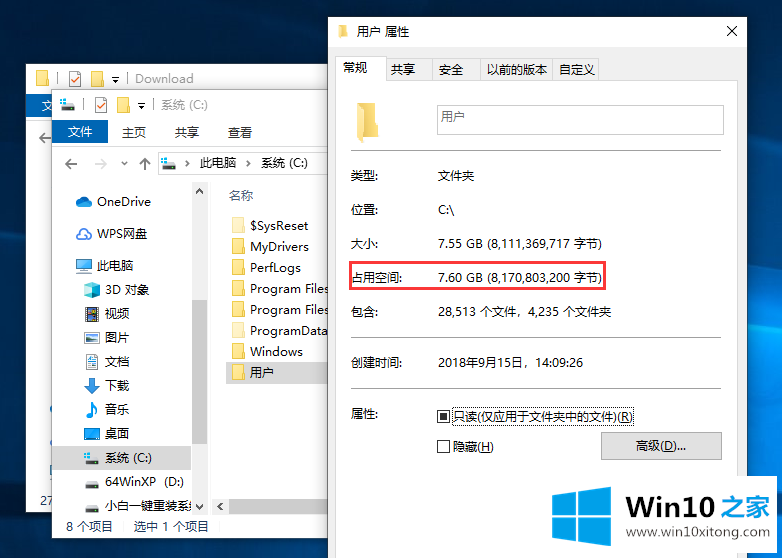The height and width of the screenshot is (558, 782).
Task: Expand the chevron before 此电脑 in address bar
Action: coord(187,163)
